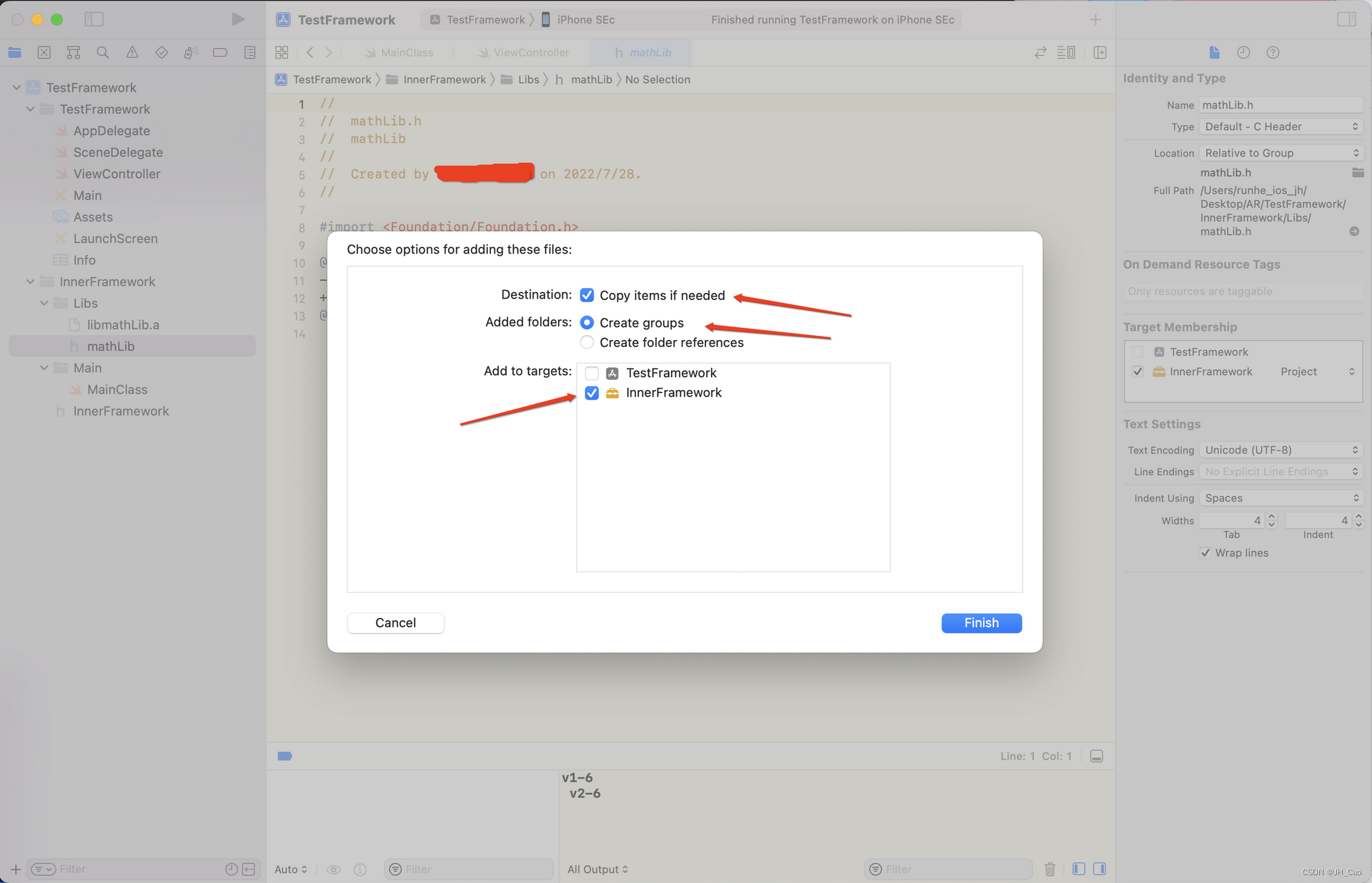Go back with the left chevron

pyautogui.click(x=310, y=52)
